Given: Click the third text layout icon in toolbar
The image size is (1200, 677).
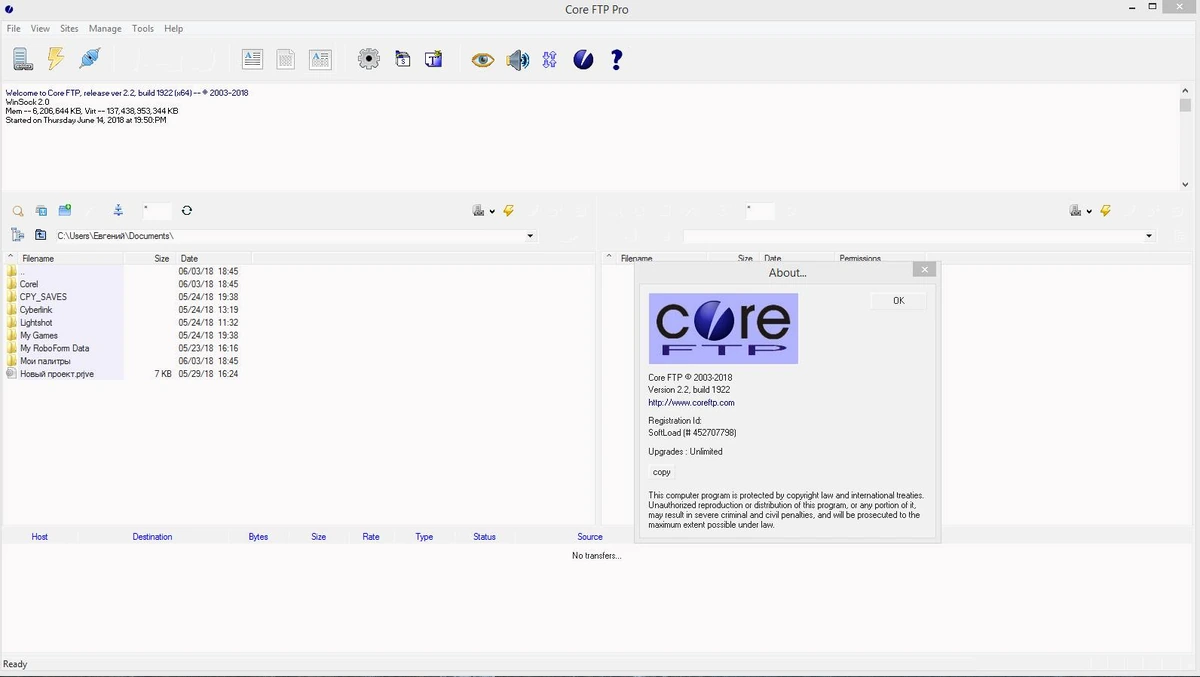Looking at the screenshot, I should (320, 60).
